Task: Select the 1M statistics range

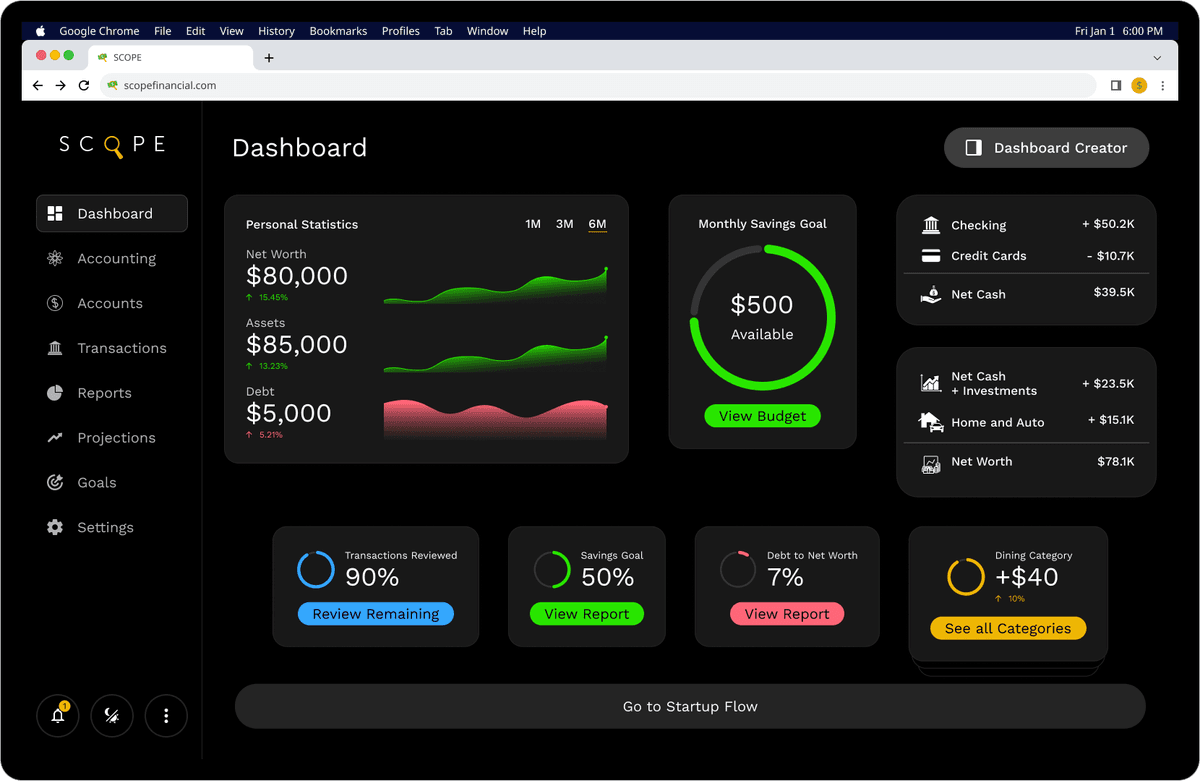Action: tap(532, 224)
